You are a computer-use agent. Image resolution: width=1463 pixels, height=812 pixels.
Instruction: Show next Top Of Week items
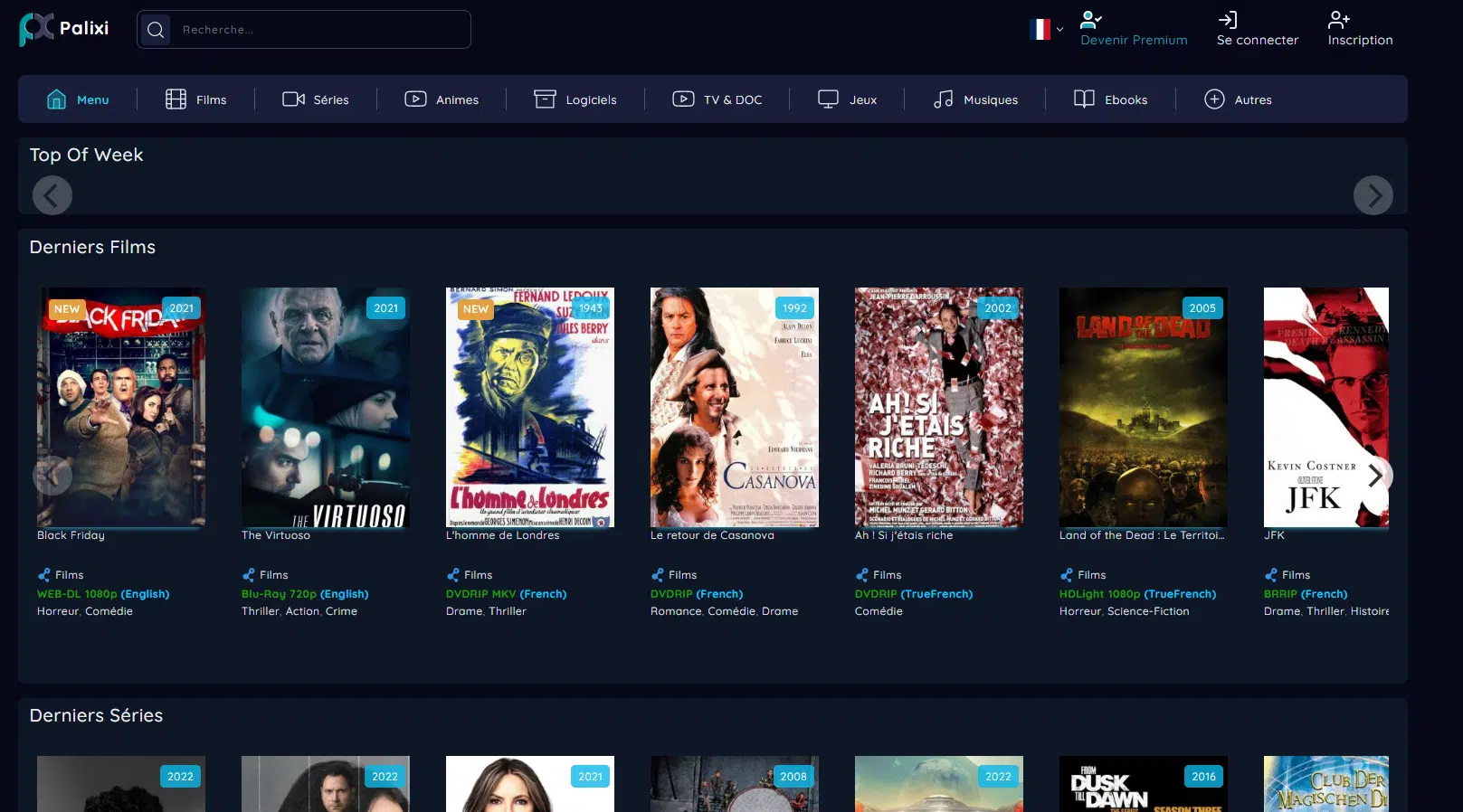point(1373,195)
